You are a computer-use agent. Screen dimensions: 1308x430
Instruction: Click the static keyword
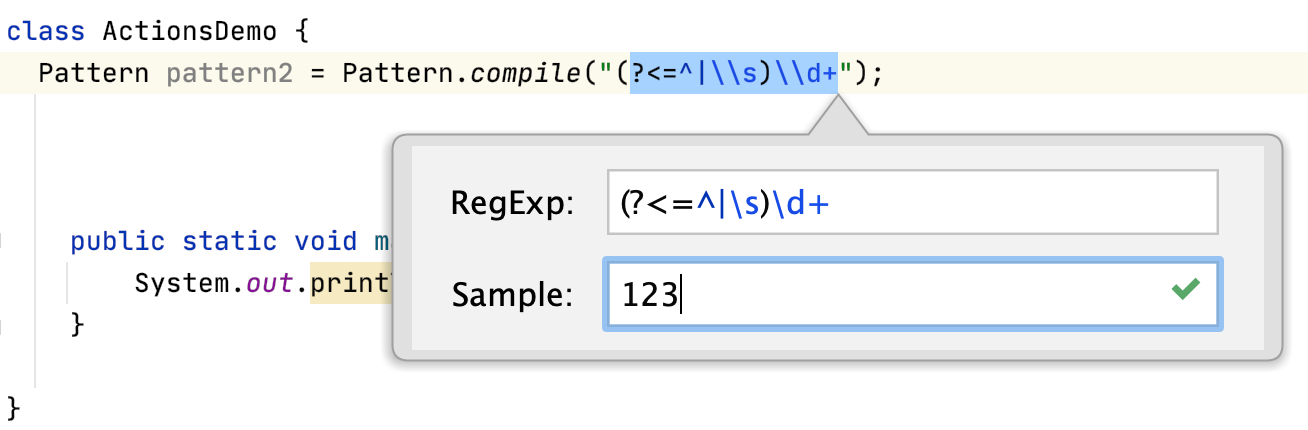229,241
